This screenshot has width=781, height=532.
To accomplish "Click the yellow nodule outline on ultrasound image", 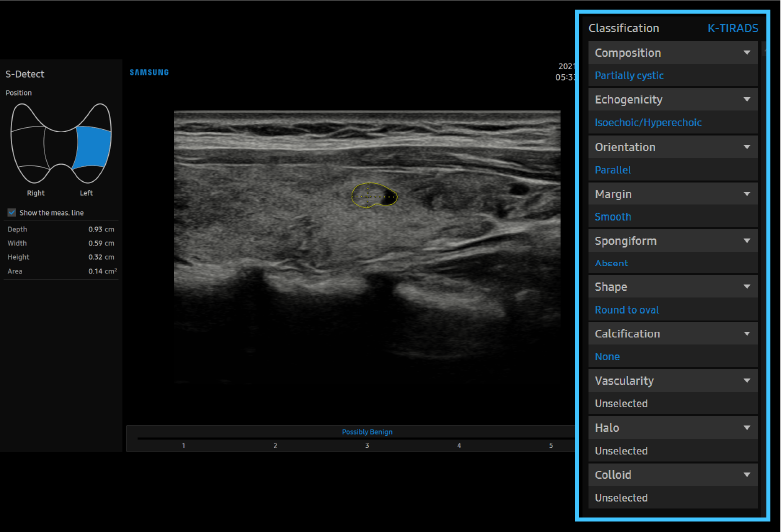I will click(374, 195).
